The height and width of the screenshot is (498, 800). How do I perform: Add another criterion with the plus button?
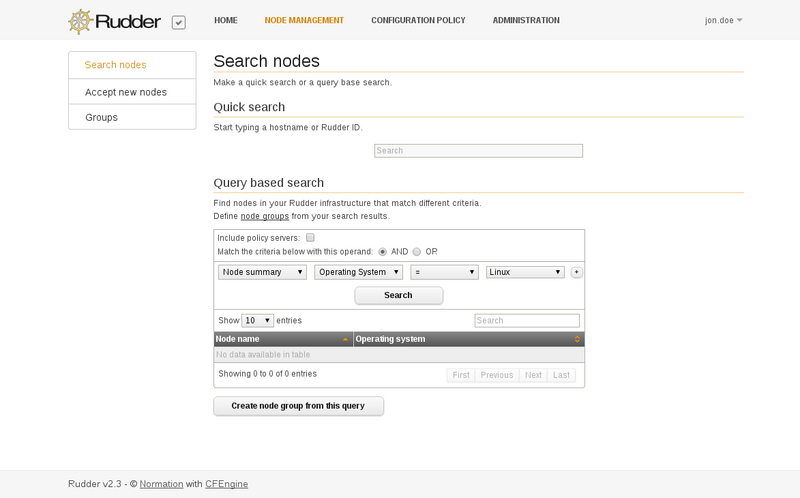click(577, 272)
